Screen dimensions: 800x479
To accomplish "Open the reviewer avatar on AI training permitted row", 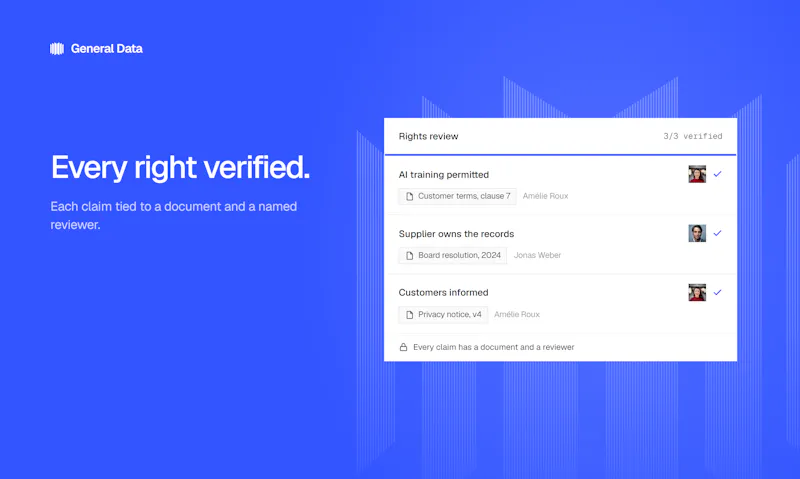I will coord(697,174).
